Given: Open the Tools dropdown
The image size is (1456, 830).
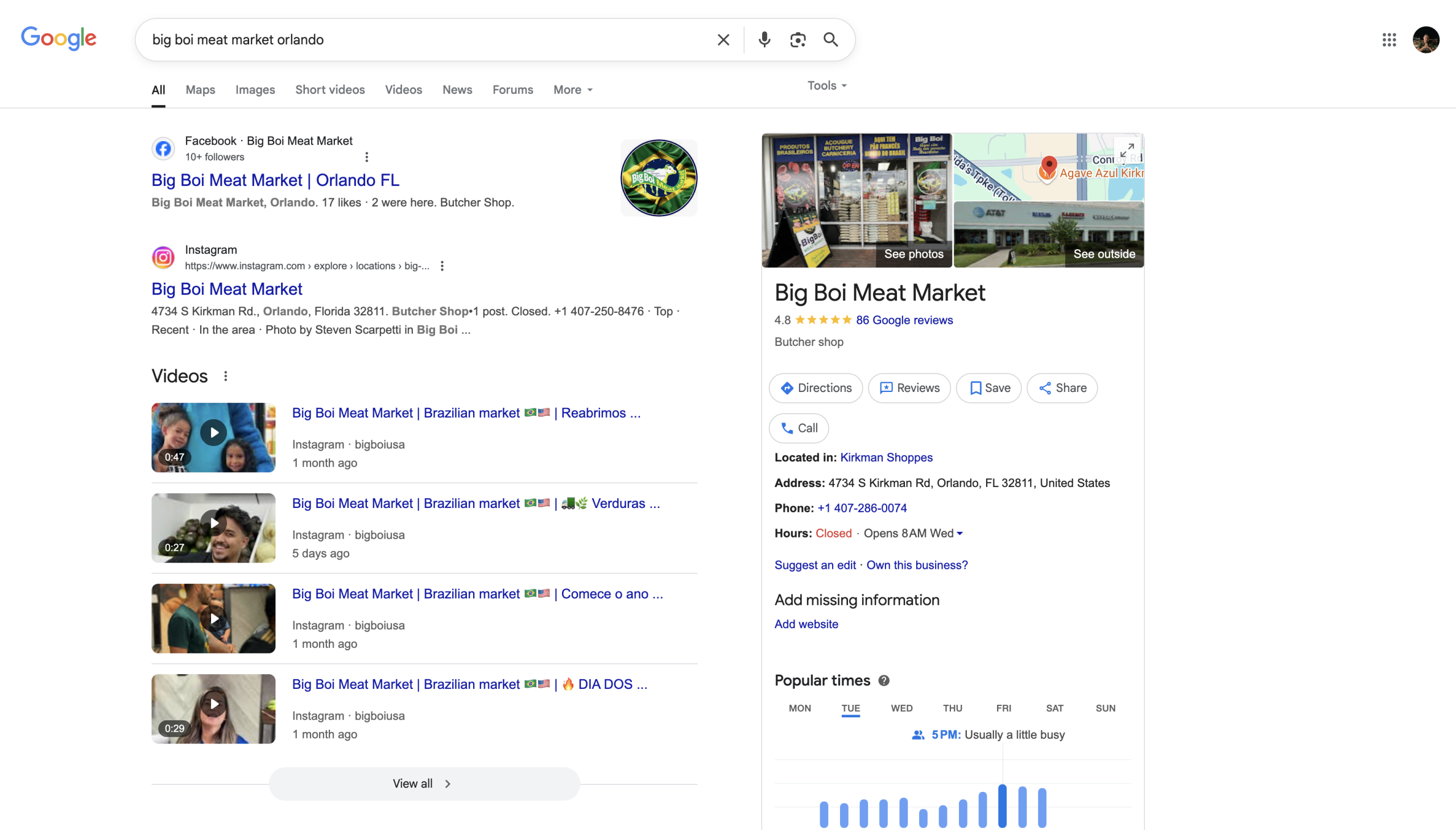Looking at the screenshot, I should pyautogui.click(x=827, y=85).
